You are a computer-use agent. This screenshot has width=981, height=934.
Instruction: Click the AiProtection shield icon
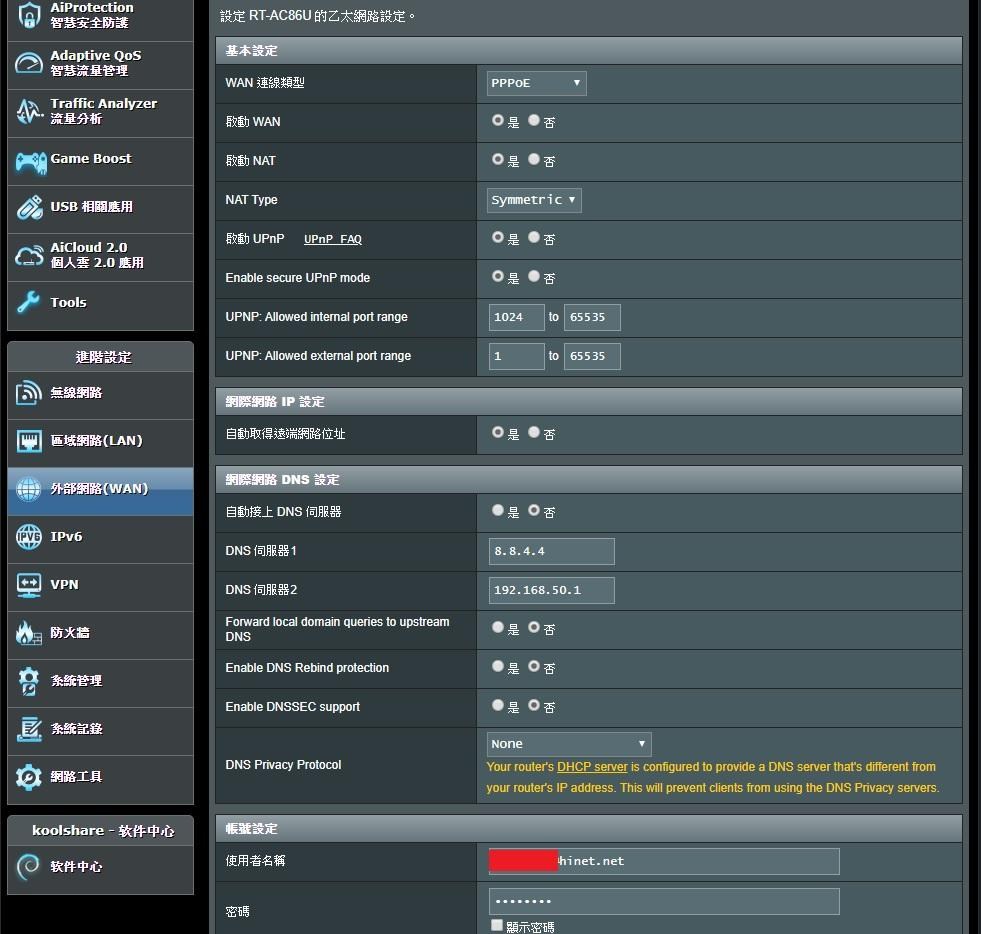[x=28, y=14]
